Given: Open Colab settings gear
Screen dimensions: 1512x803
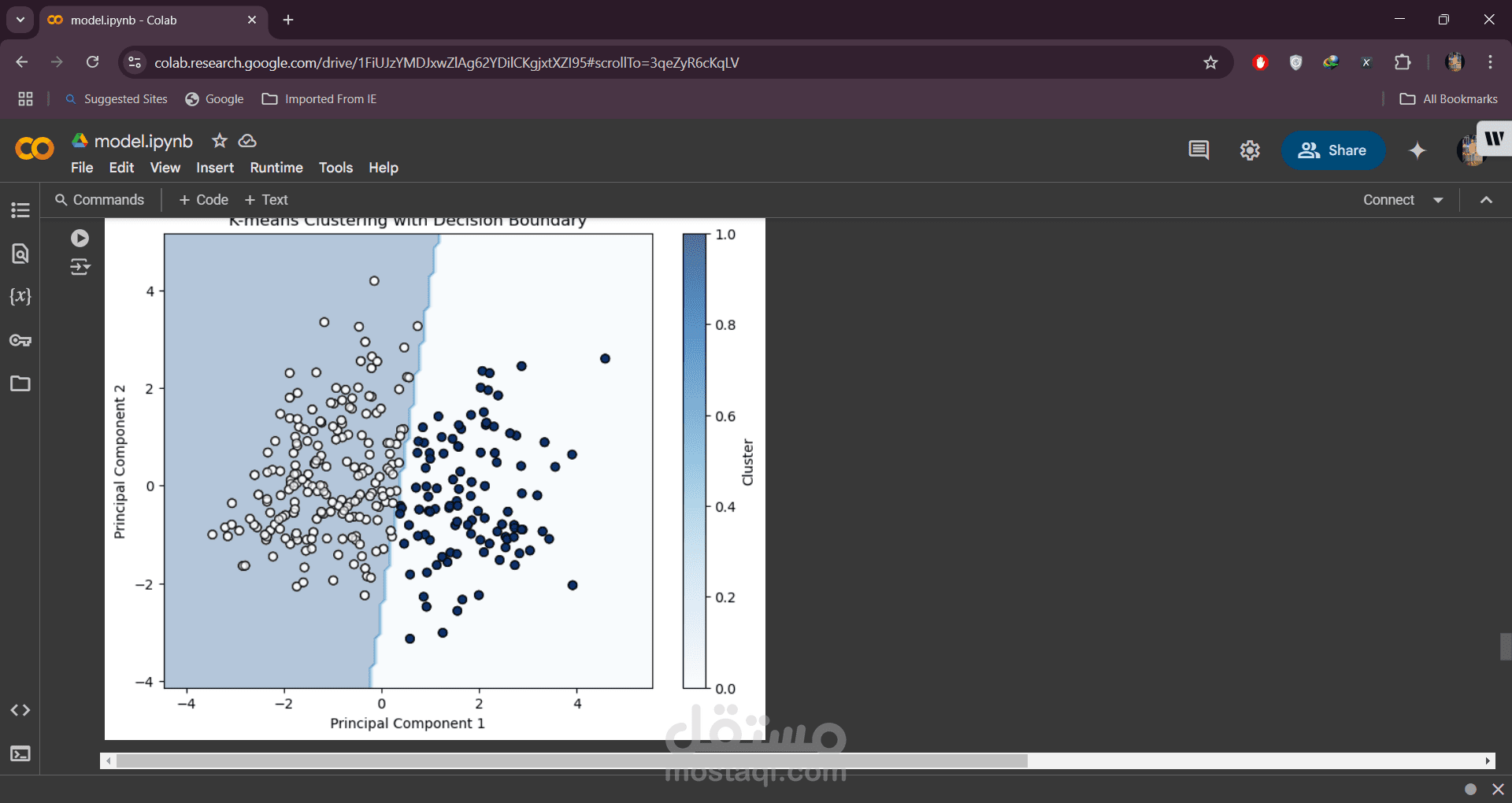Looking at the screenshot, I should click(x=1250, y=150).
